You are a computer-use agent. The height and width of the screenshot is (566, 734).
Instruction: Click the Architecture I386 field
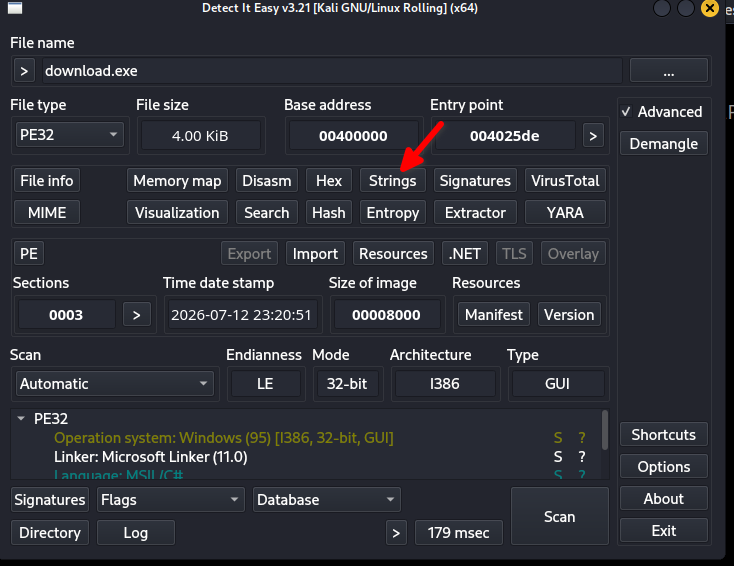point(444,384)
